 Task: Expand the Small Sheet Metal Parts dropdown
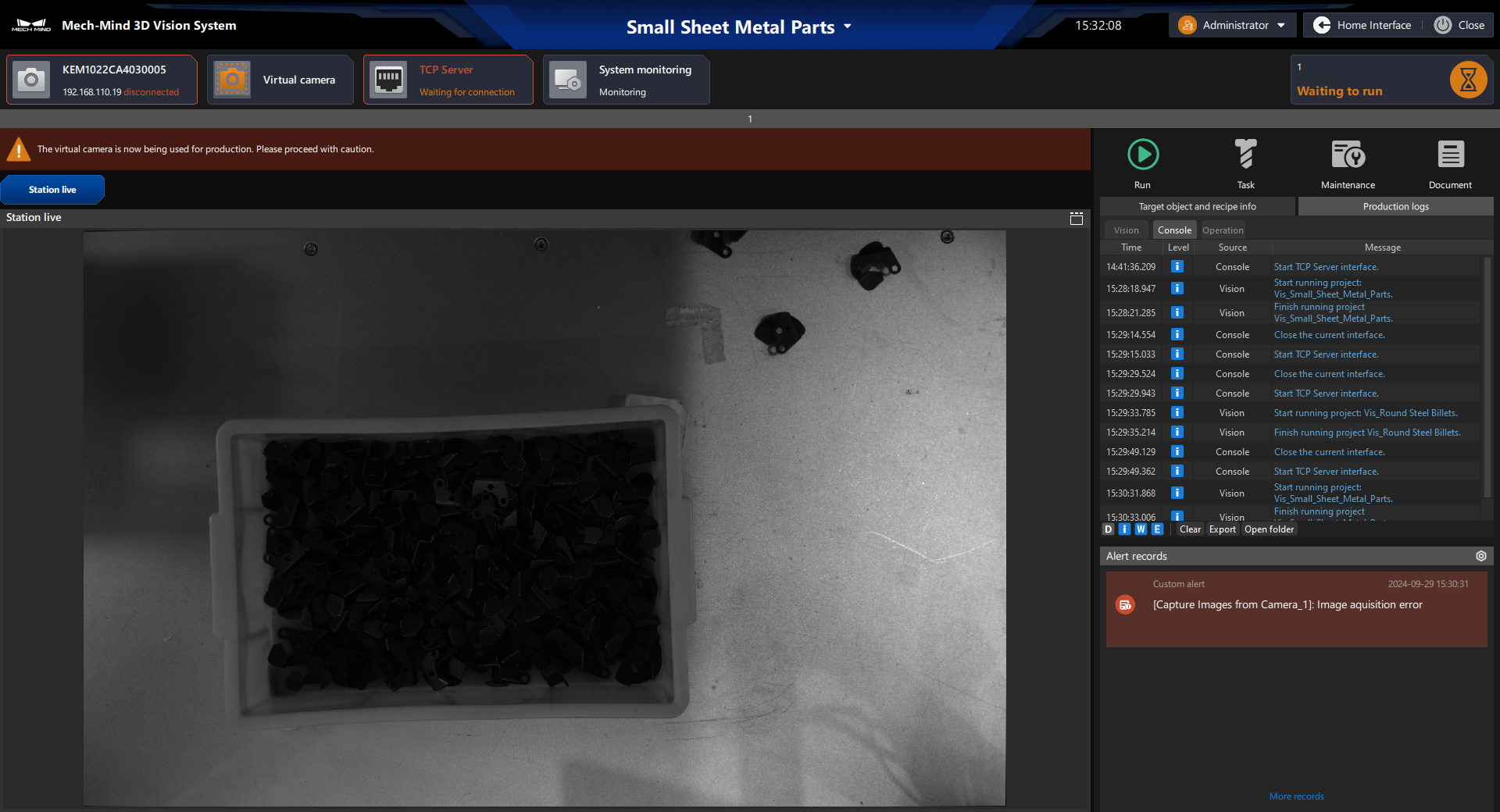(x=848, y=27)
